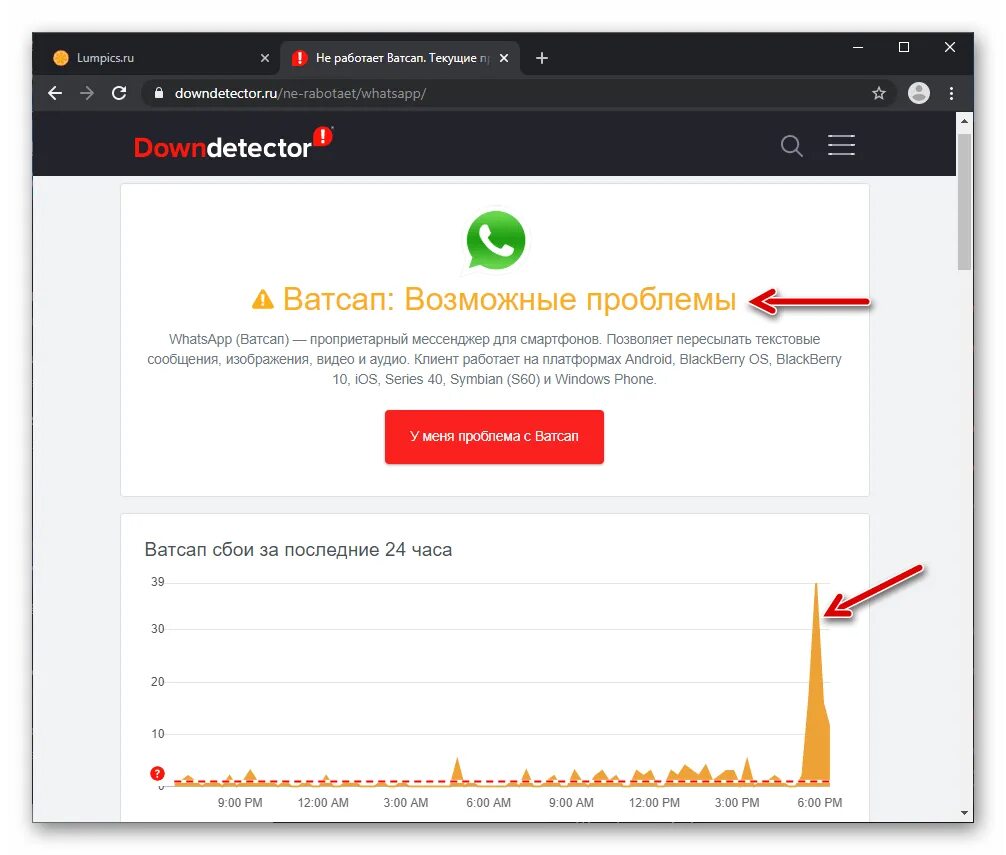Click the 'Ватсап: Возможные проблемы' heading
Screen dimensions: 1006x855
coord(509,300)
